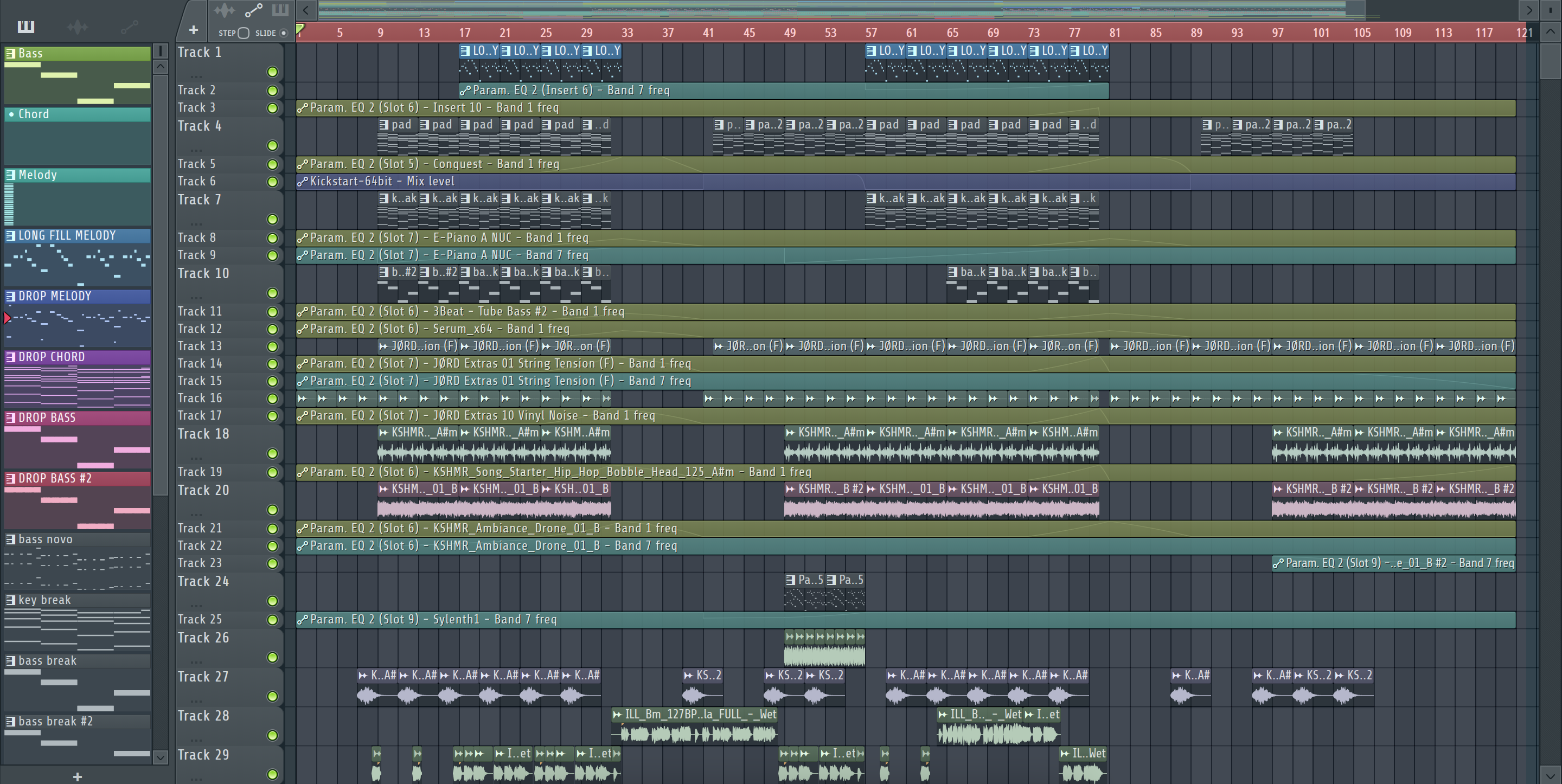
Task: Enable the STEP editing toggle
Action: click(243, 34)
